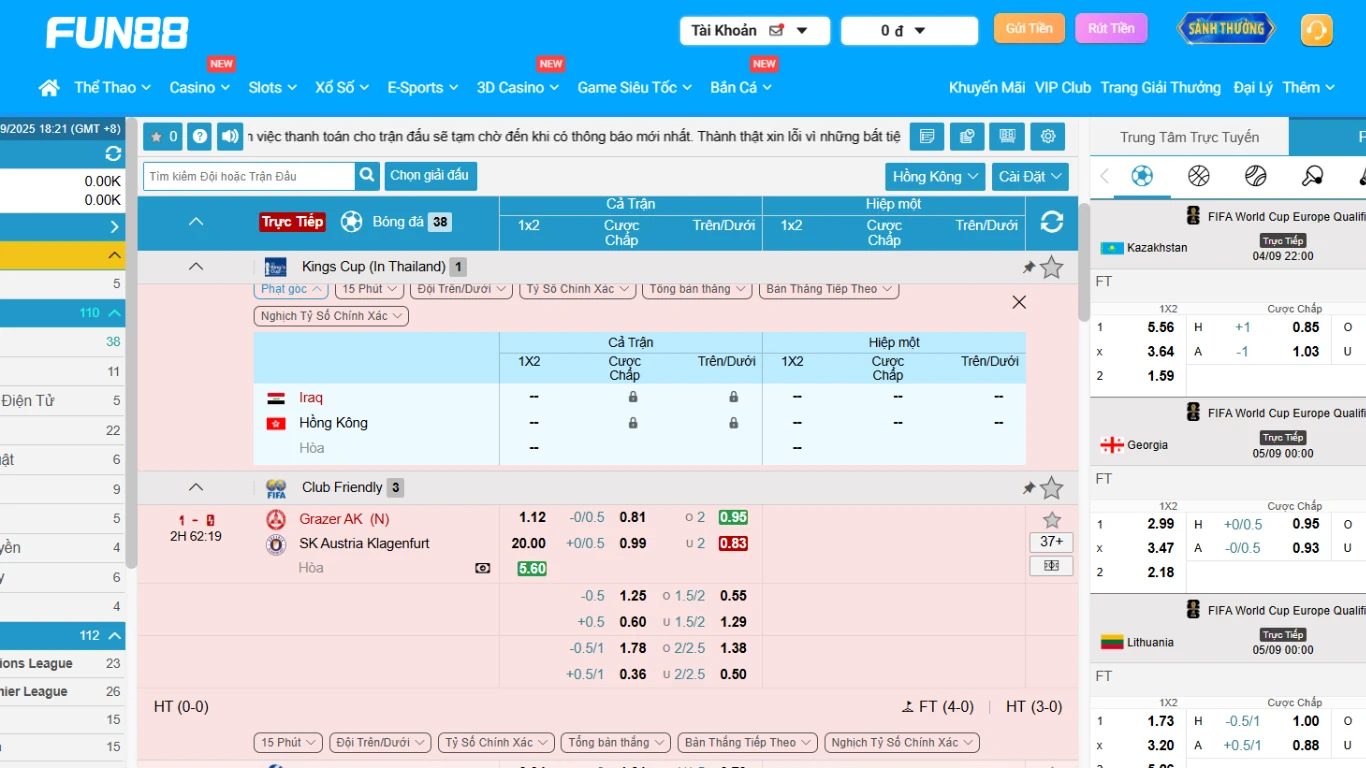1366x768 pixels.
Task: Click the Chọn giải đấu button
Action: point(429,176)
